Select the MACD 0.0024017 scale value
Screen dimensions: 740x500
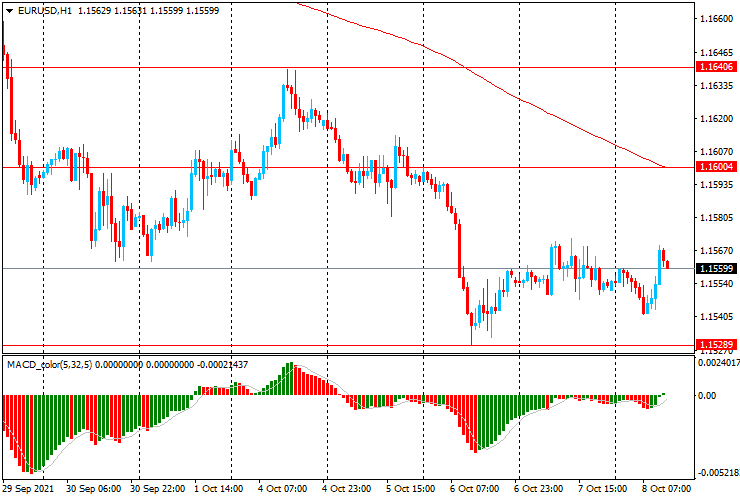tap(718, 363)
